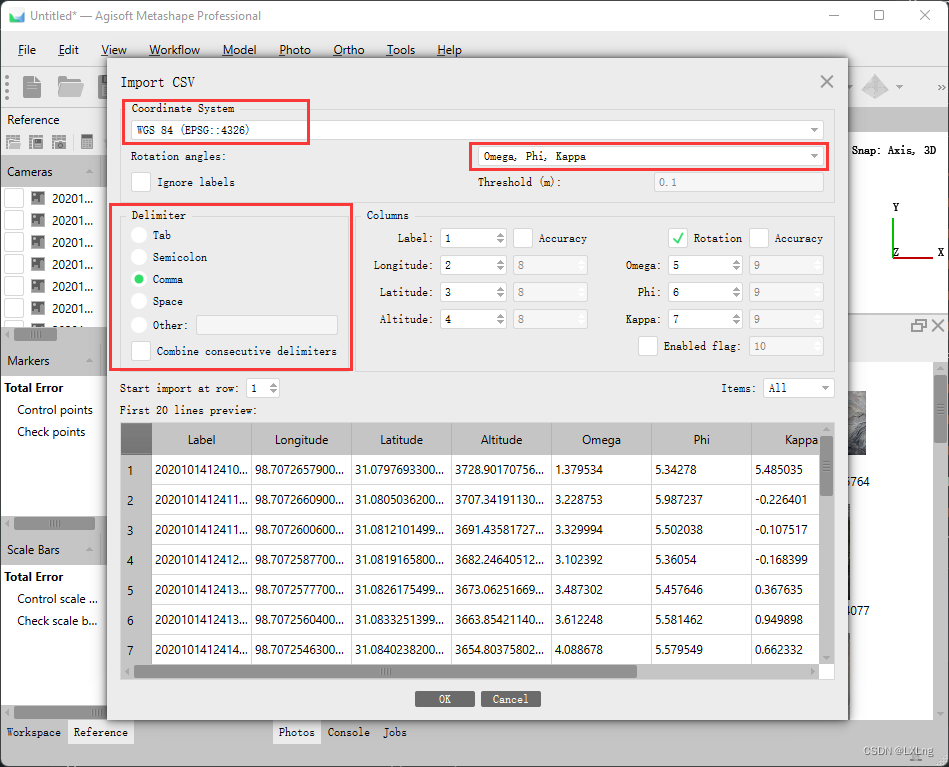Adjust the Start import at row stepper
The width and height of the screenshot is (949, 767).
coord(274,388)
